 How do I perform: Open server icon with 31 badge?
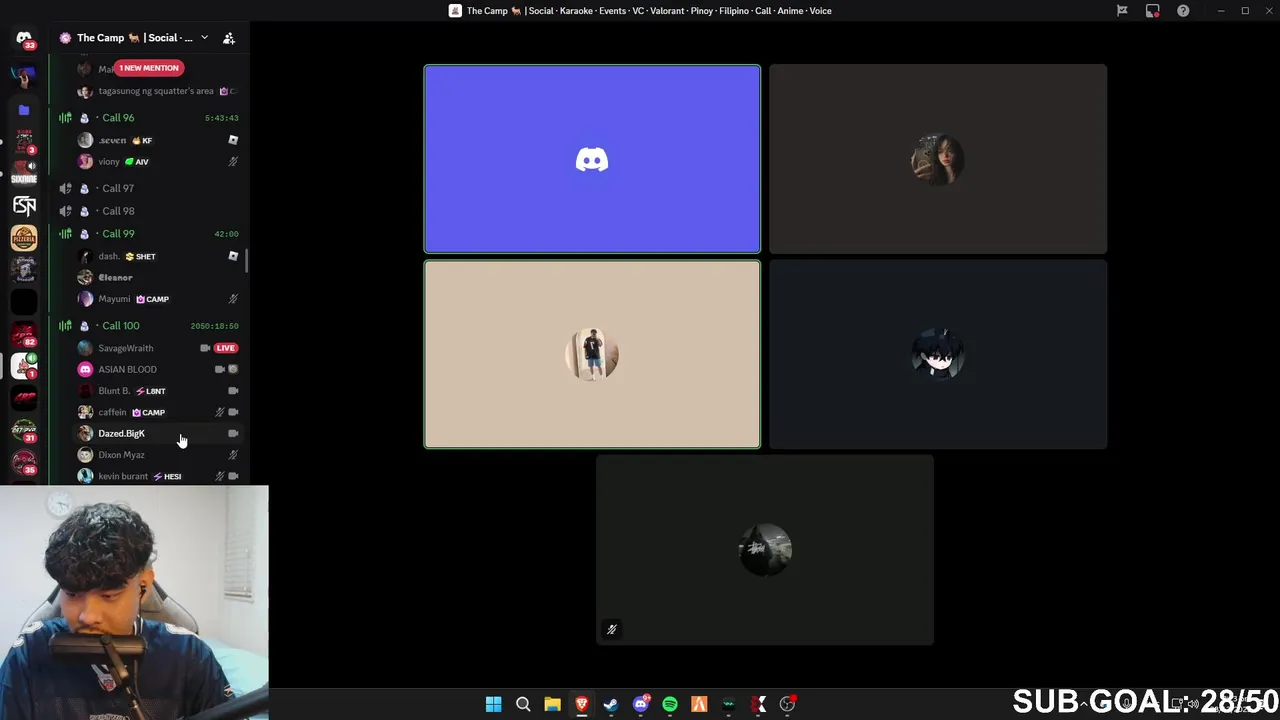click(x=24, y=430)
